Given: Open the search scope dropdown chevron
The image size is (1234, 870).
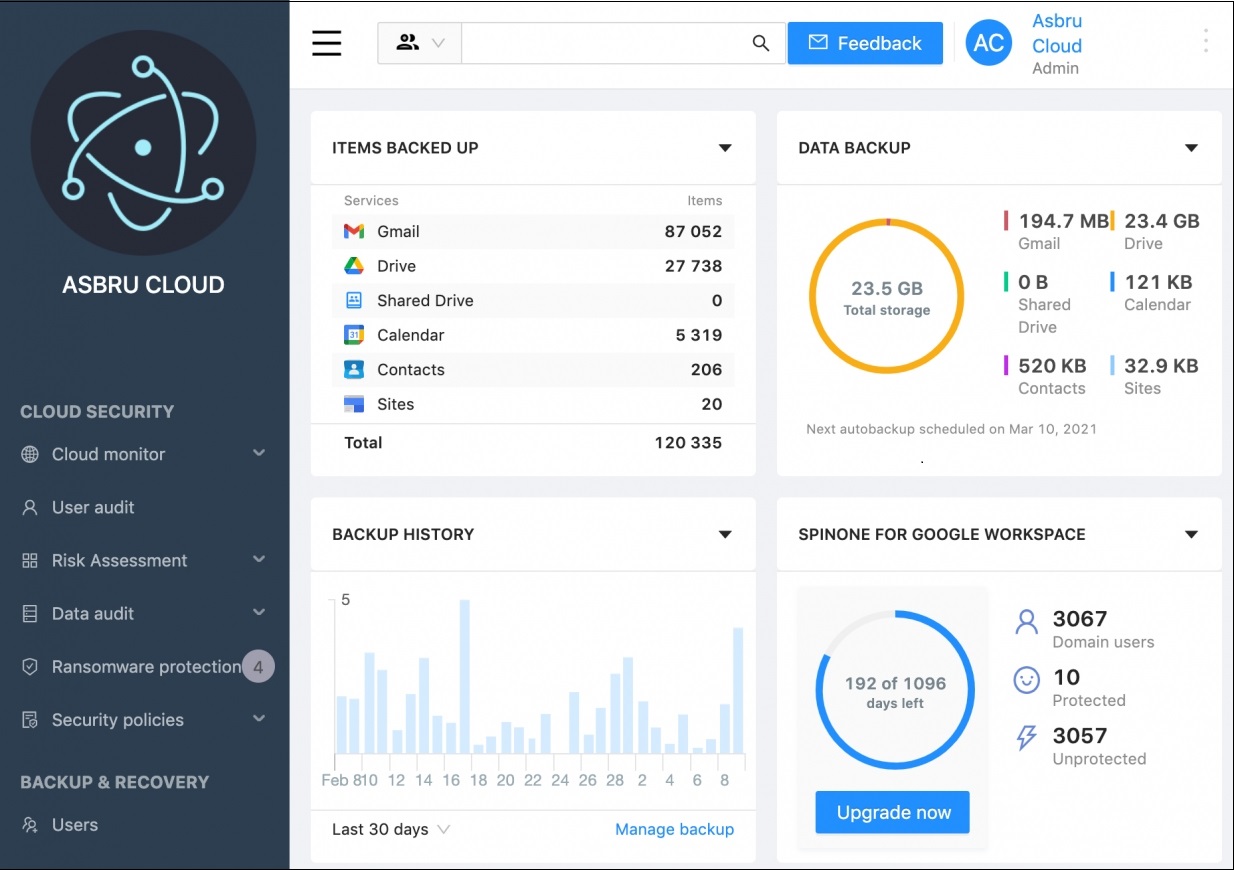Looking at the screenshot, I should pos(437,43).
